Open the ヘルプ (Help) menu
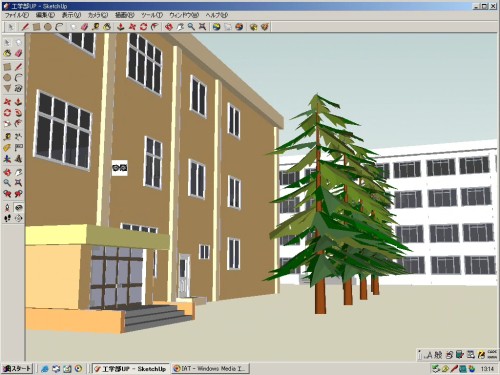 [x=216, y=15]
